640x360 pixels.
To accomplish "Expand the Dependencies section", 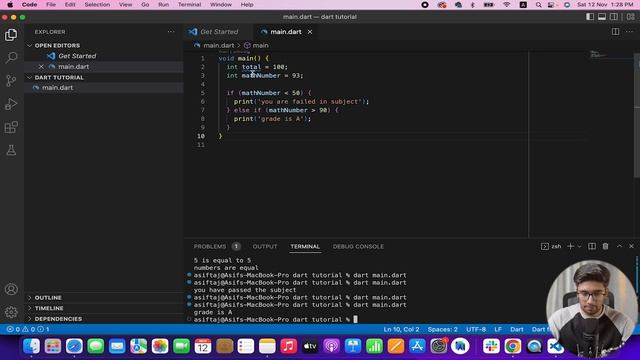I will point(58,319).
